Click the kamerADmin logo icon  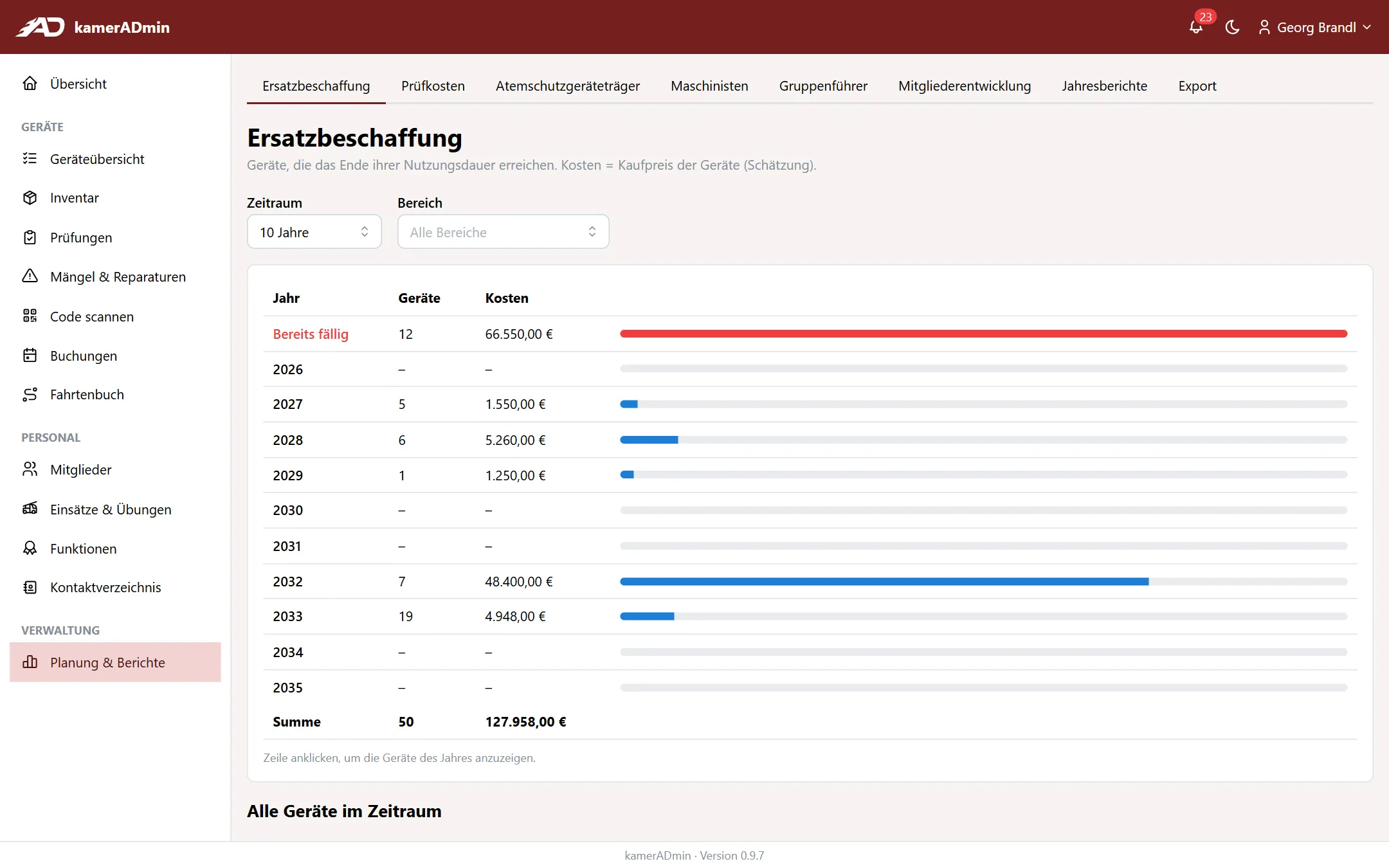(x=40, y=27)
